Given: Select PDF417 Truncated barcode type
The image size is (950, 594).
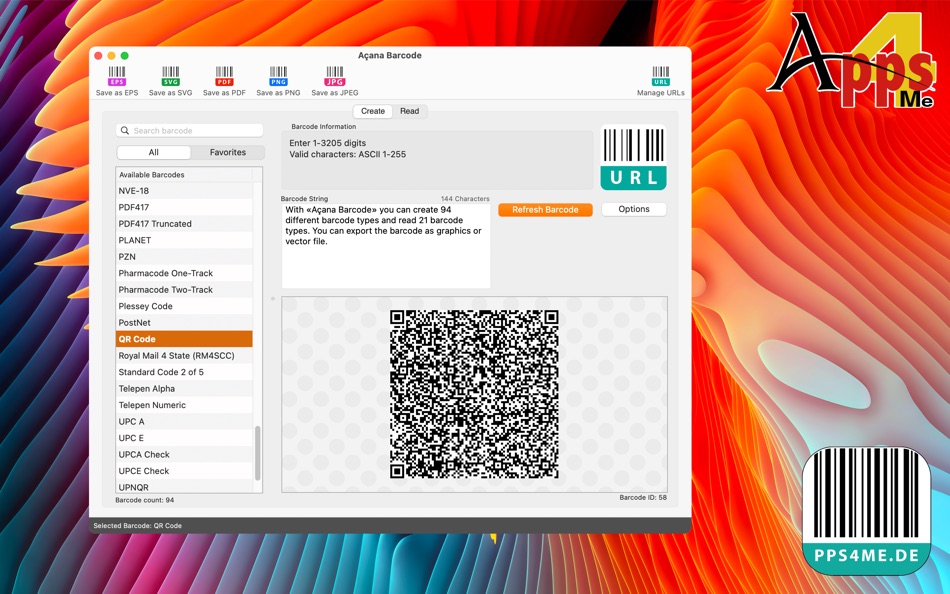Looking at the screenshot, I should click(184, 224).
